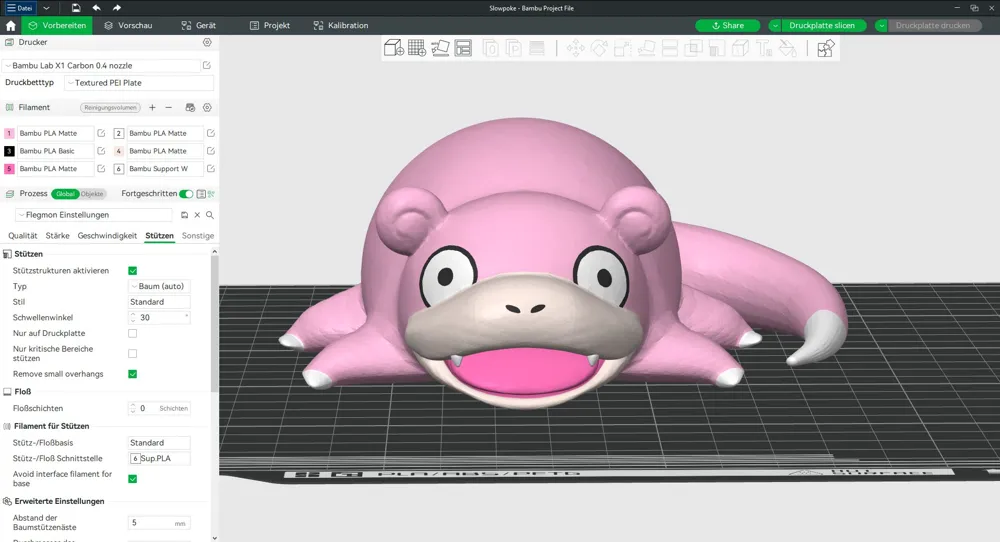Click the Schwellenwinkel value field
This screenshot has width=1000, height=542.
pyautogui.click(x=159, y=318)
